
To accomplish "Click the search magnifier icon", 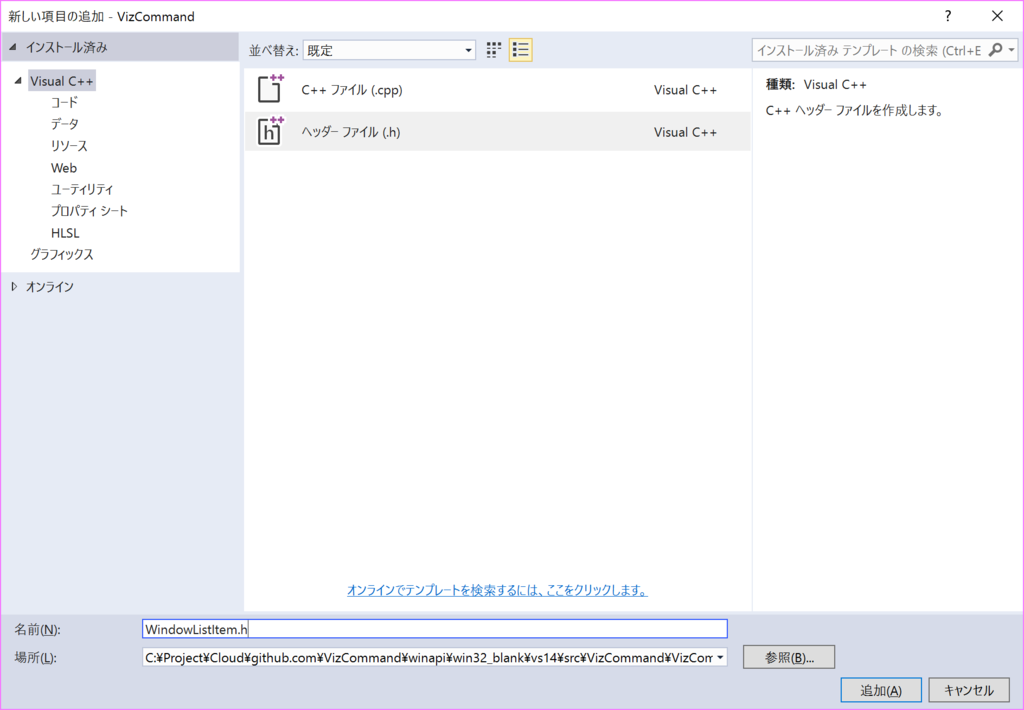I will click(x=995, y=50).
